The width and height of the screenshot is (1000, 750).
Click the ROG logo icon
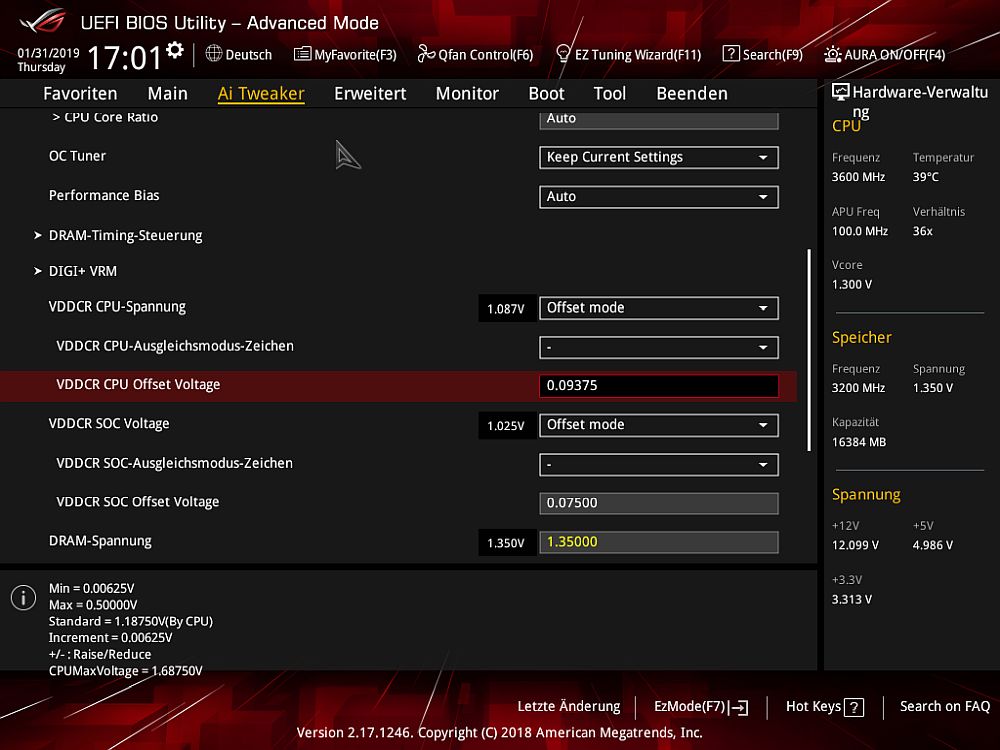pyautogui.click(x=41, y=21)
